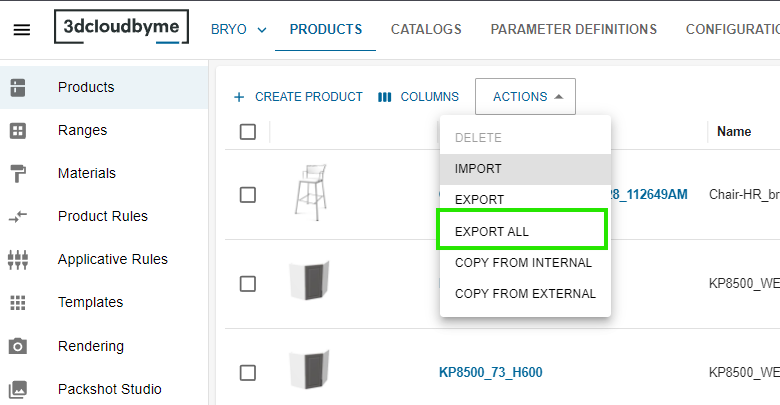The height and width of the screenshot is (405, 780).
Task: Check the checkbox of the first KP8500 cabinet row
Action: coord(248,284)
